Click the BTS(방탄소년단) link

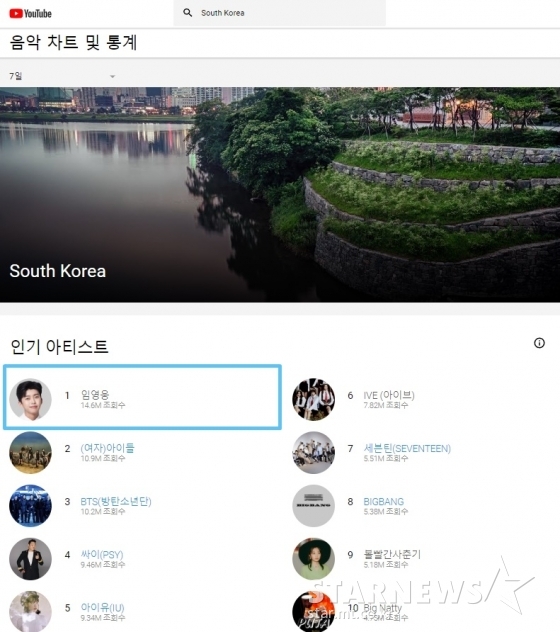[116, 501]
